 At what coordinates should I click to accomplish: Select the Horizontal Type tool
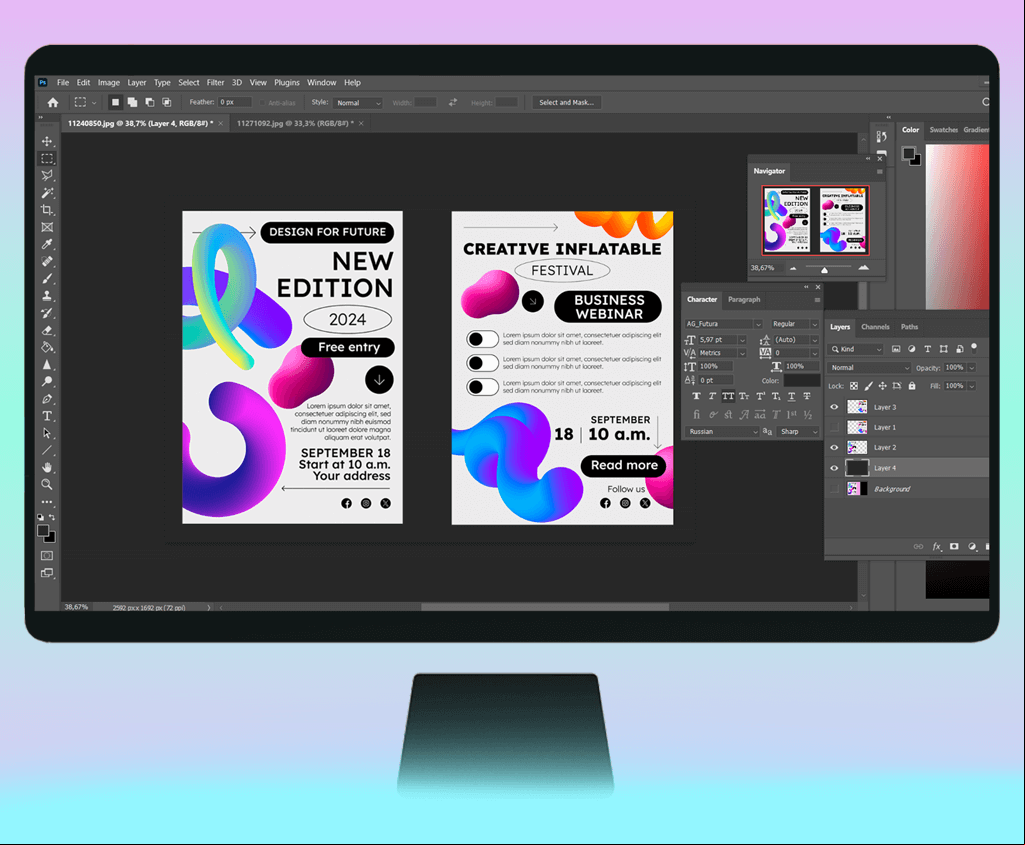click(x=47, y=416)
